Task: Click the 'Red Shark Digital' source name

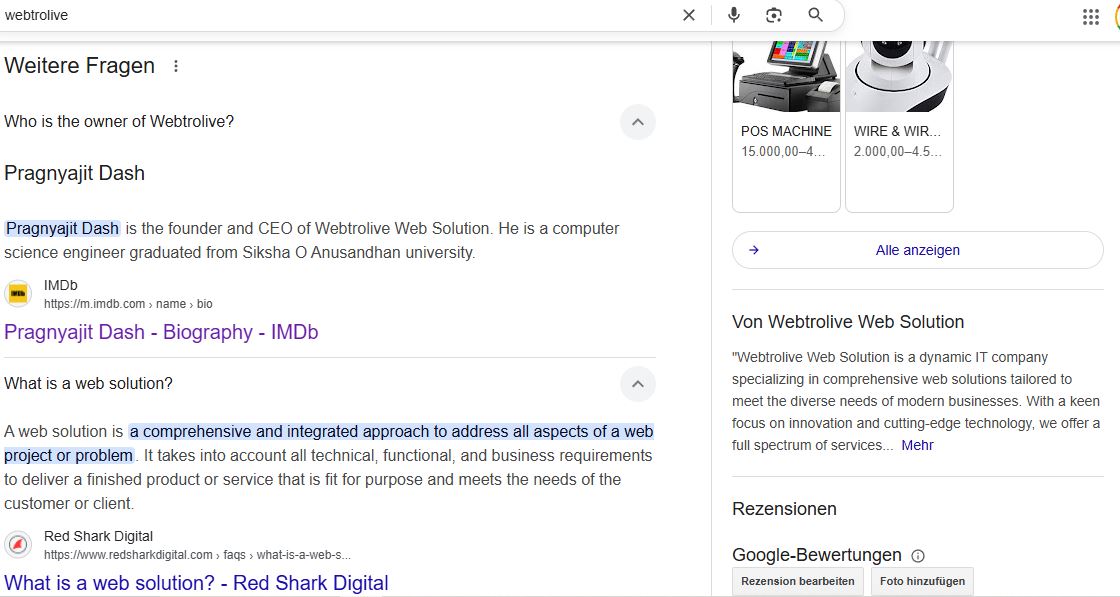Action: point(99,536)
